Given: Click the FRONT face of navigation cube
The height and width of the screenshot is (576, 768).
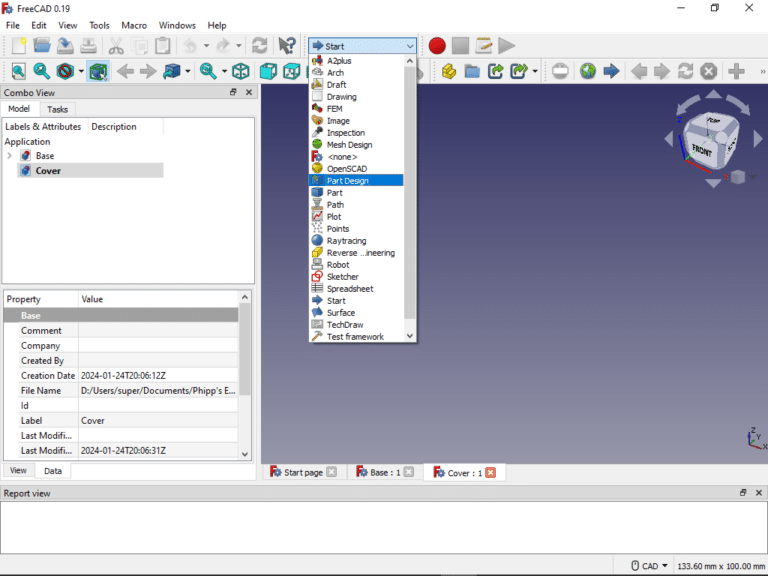Looking at the screenshot, I should coord(701,150).
